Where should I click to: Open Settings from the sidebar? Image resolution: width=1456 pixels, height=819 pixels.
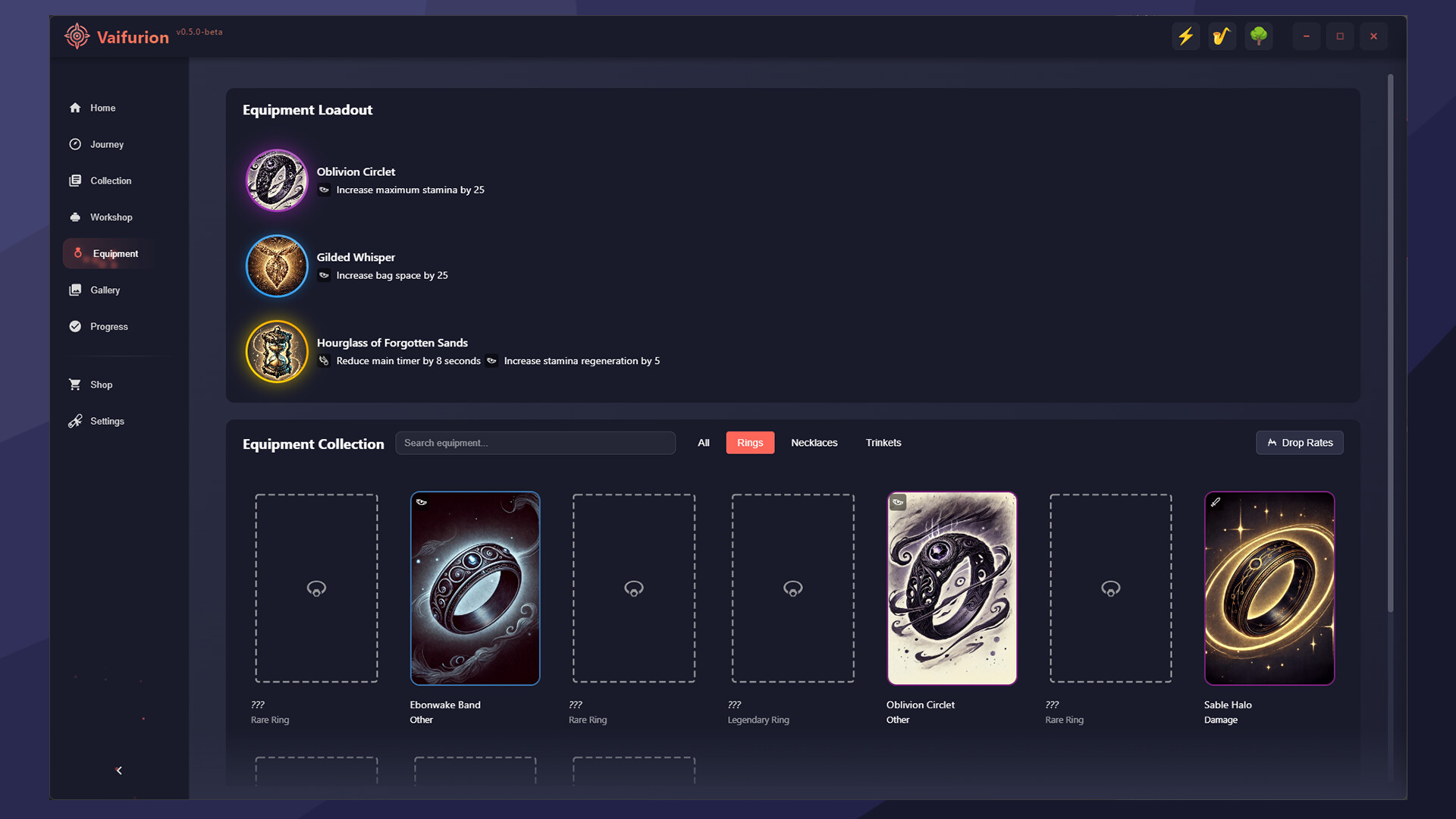pos(106,421)
